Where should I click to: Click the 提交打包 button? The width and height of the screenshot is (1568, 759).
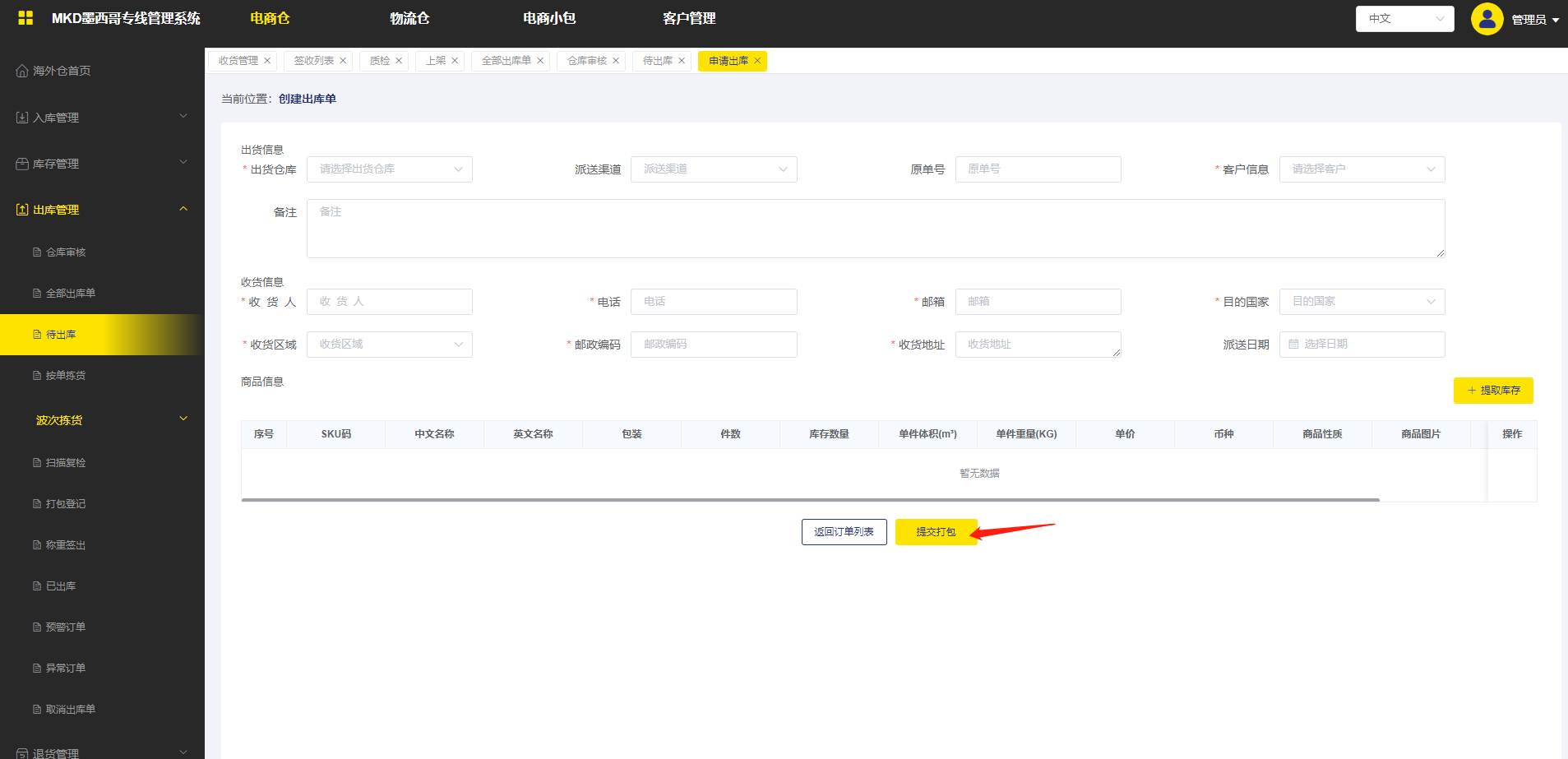(x=936, y=532)
